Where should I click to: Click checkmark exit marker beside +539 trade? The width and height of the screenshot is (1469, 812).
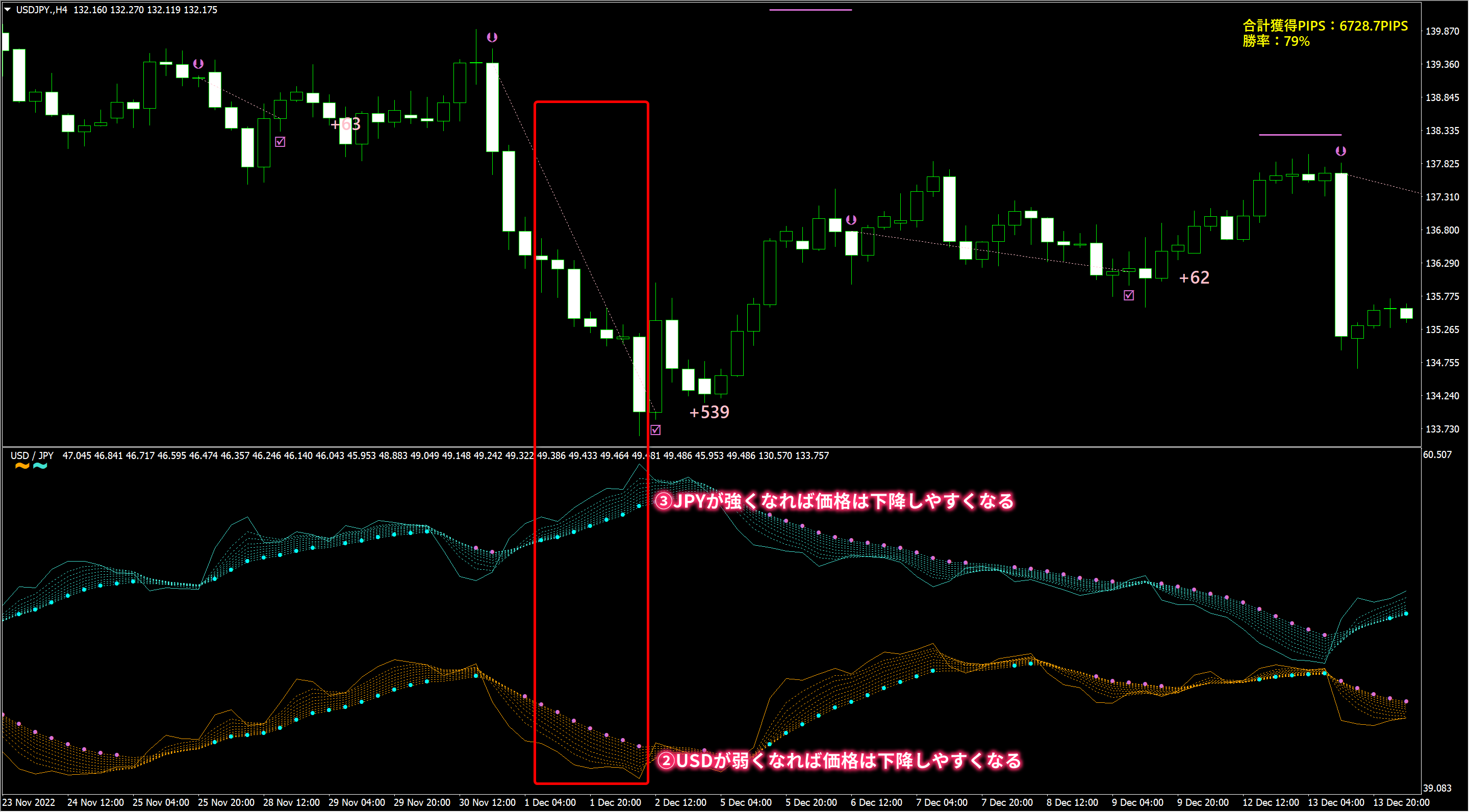(656, 430)
